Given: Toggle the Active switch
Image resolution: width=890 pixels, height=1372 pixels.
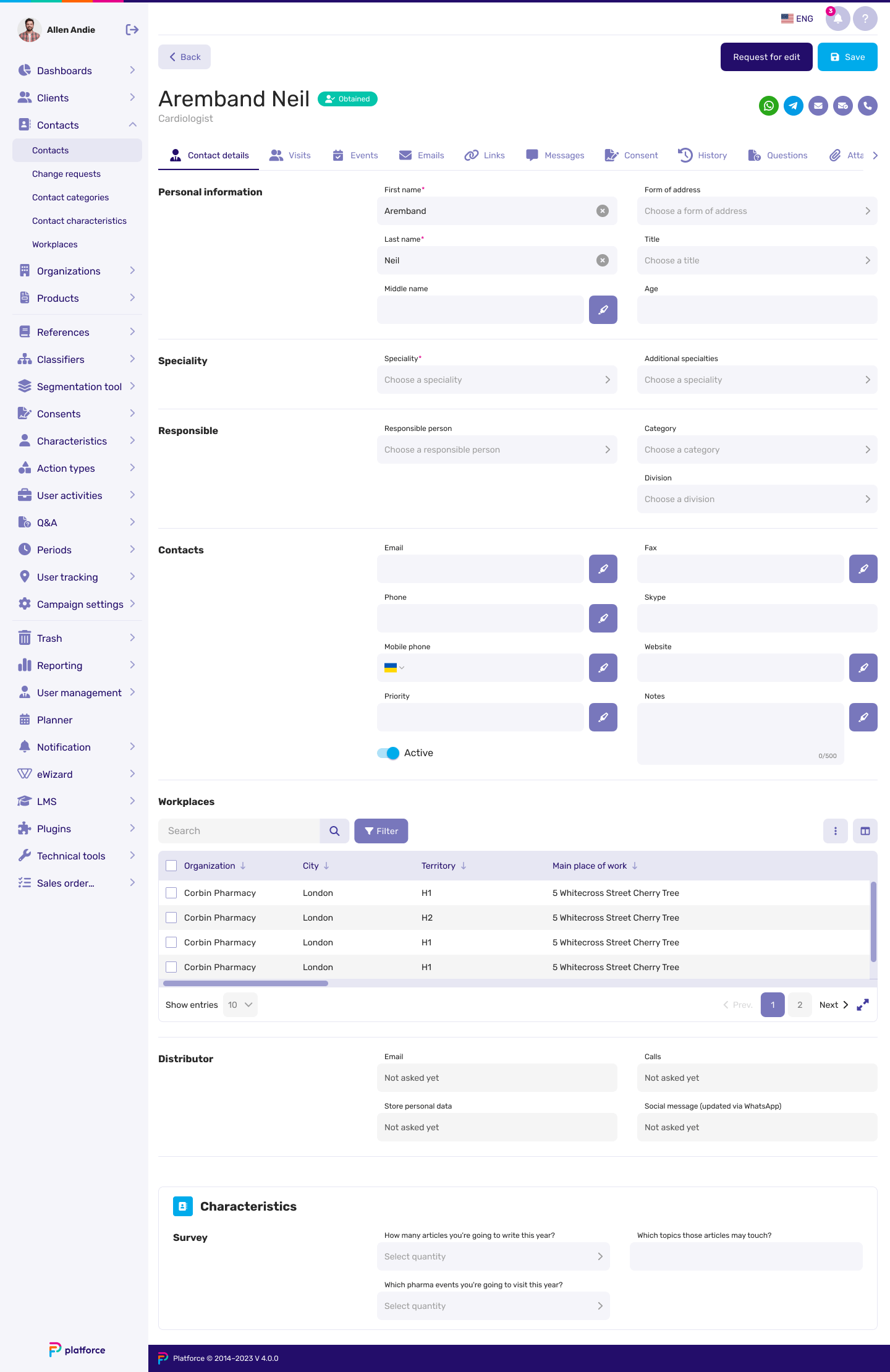Looking at the screenshot, I should 388,753.
